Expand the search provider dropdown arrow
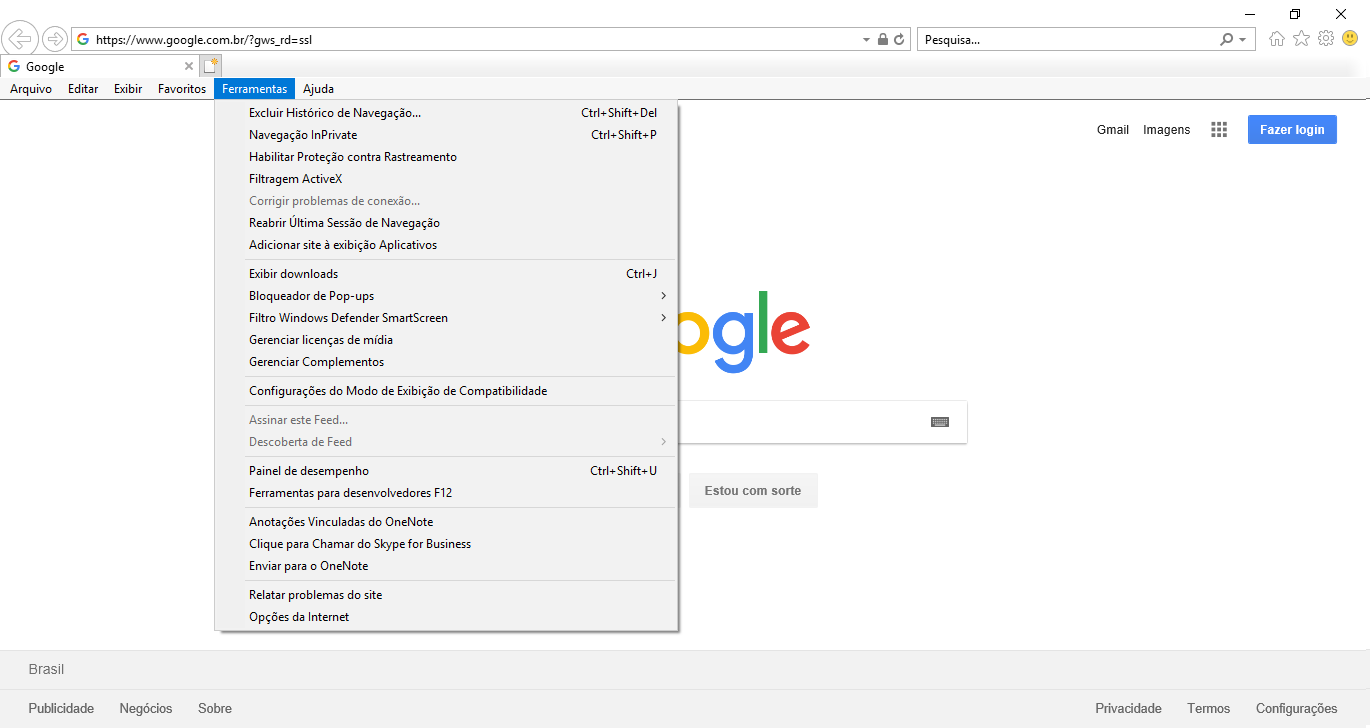The height and width of the screenshot is (728, 1370). coord(1243,40)
